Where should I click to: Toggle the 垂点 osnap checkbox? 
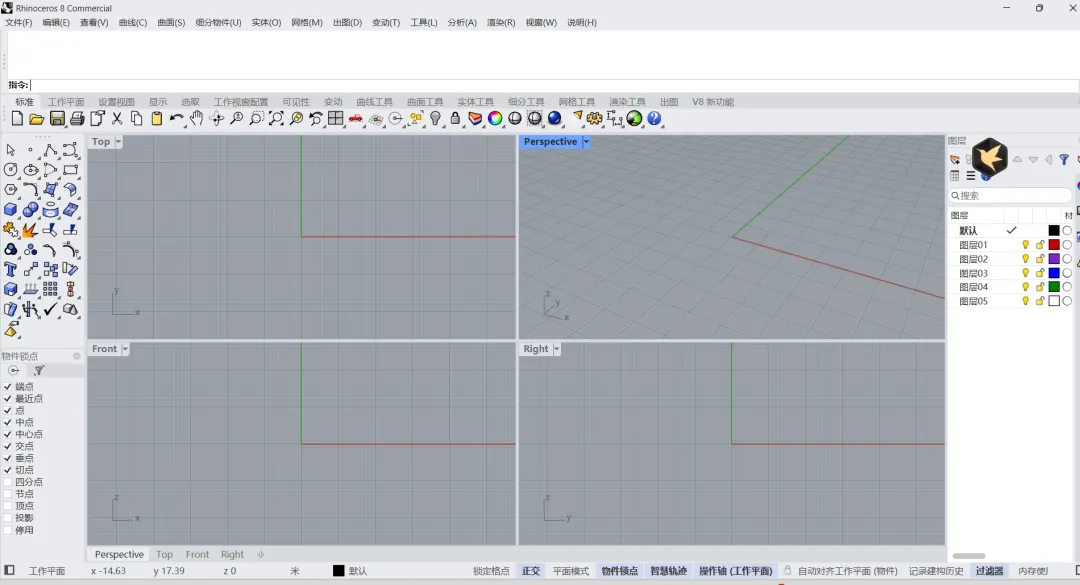pyautogui.click(x=8, y=458)
